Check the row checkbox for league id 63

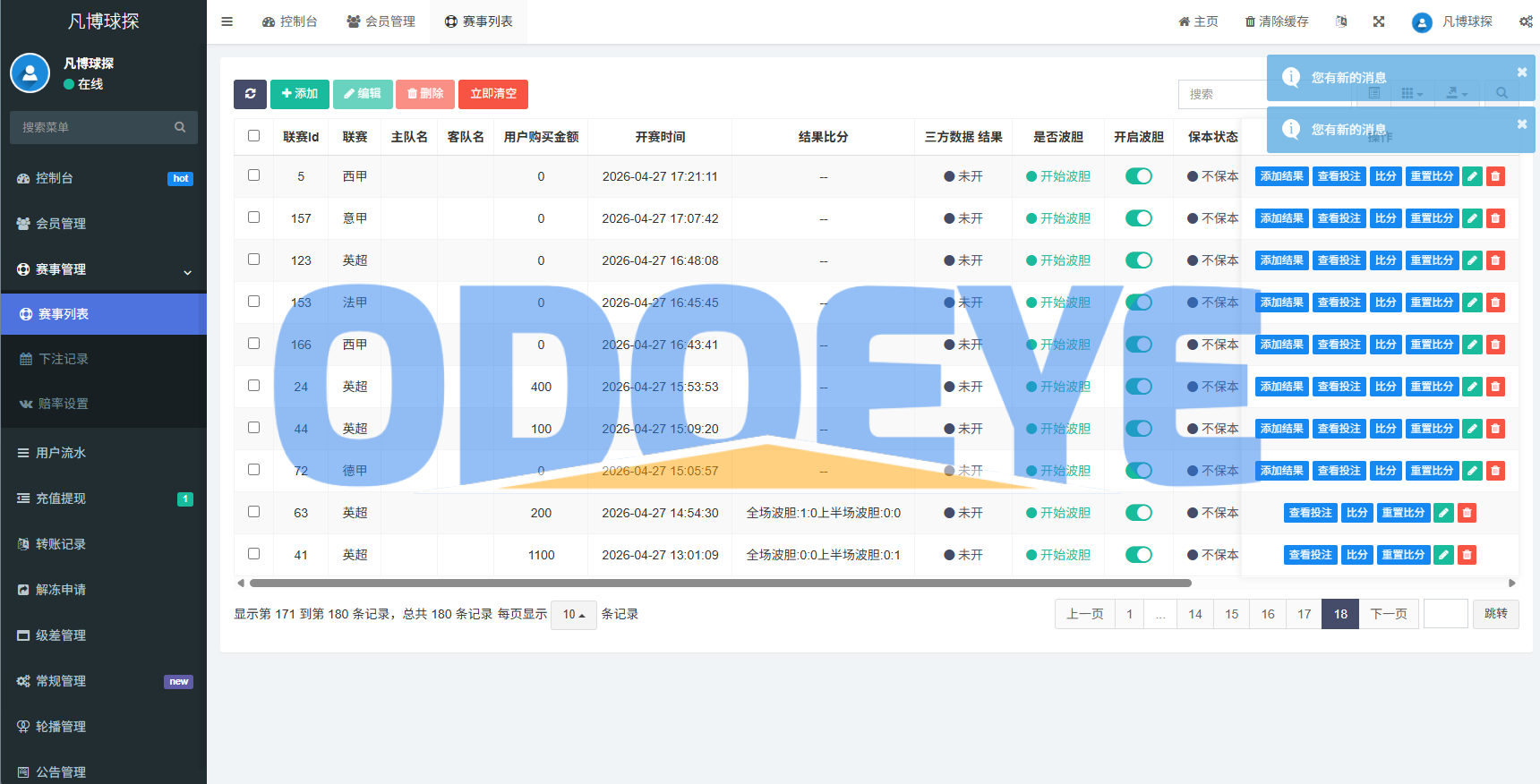pos(254,512)
